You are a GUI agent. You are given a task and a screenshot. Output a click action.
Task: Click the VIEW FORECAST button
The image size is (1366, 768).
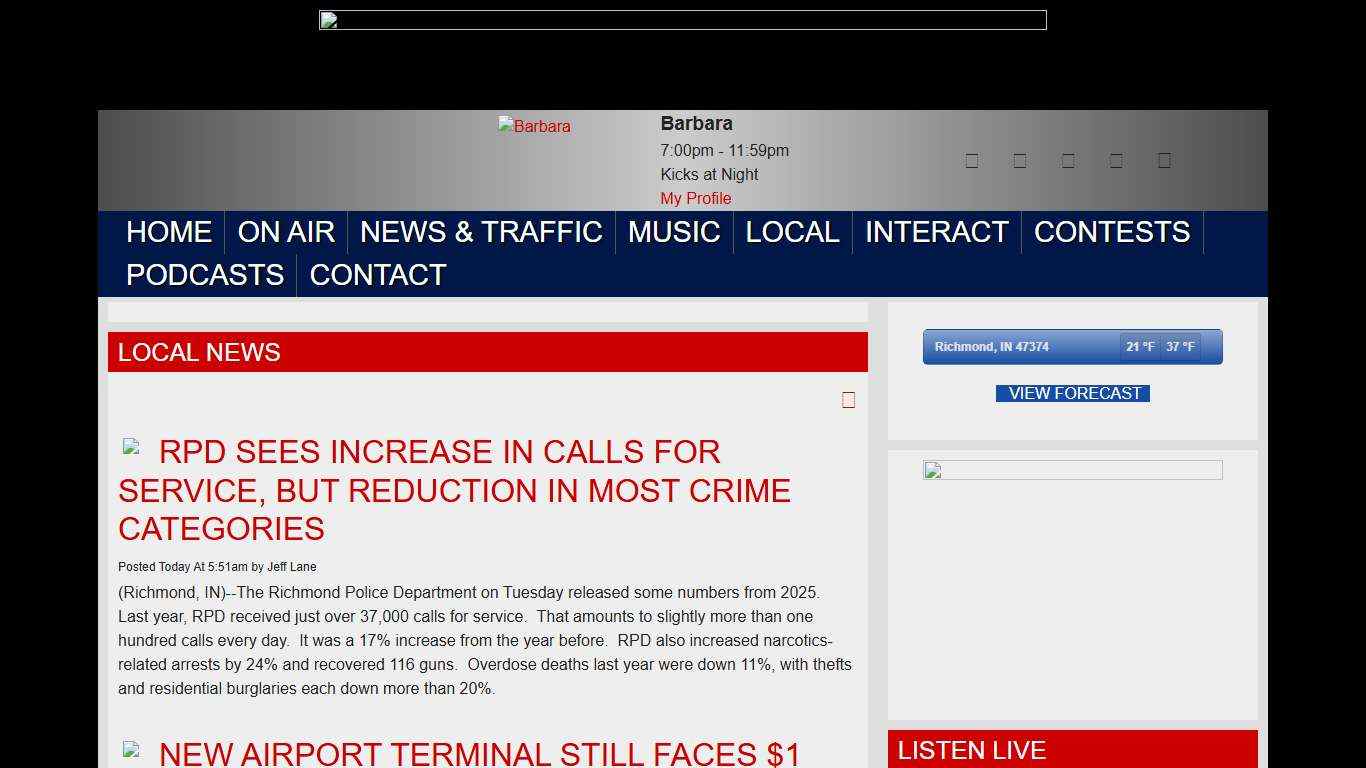[1072, 393]
